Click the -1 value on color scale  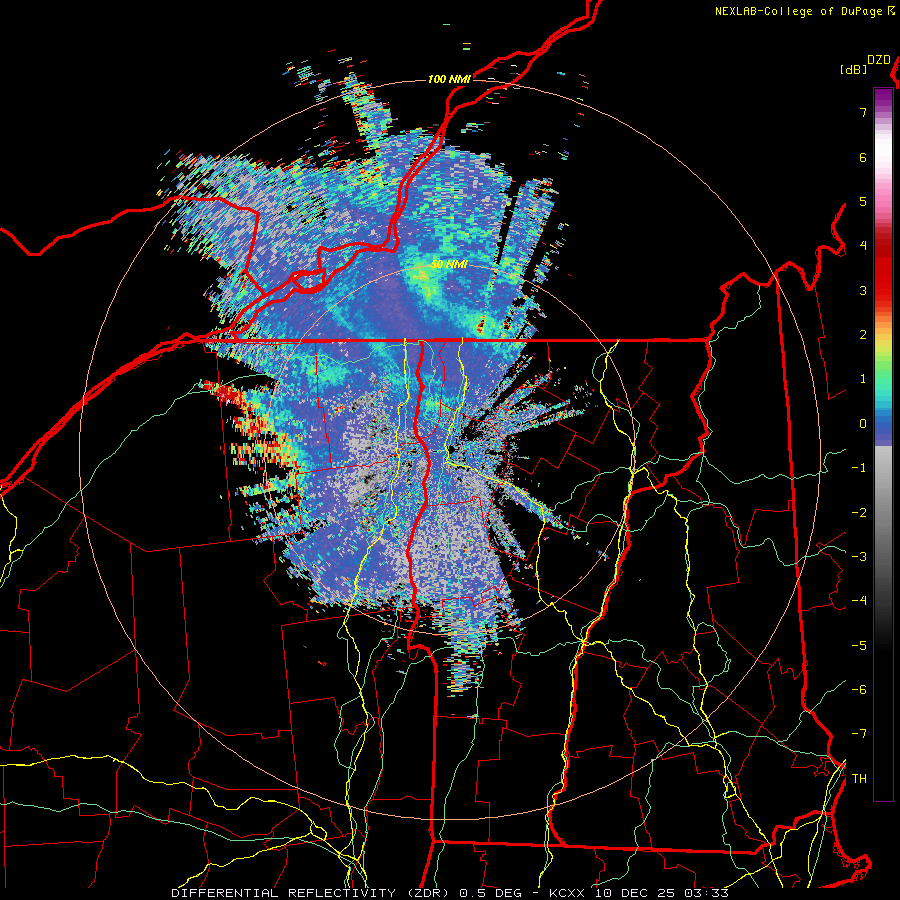859,468
